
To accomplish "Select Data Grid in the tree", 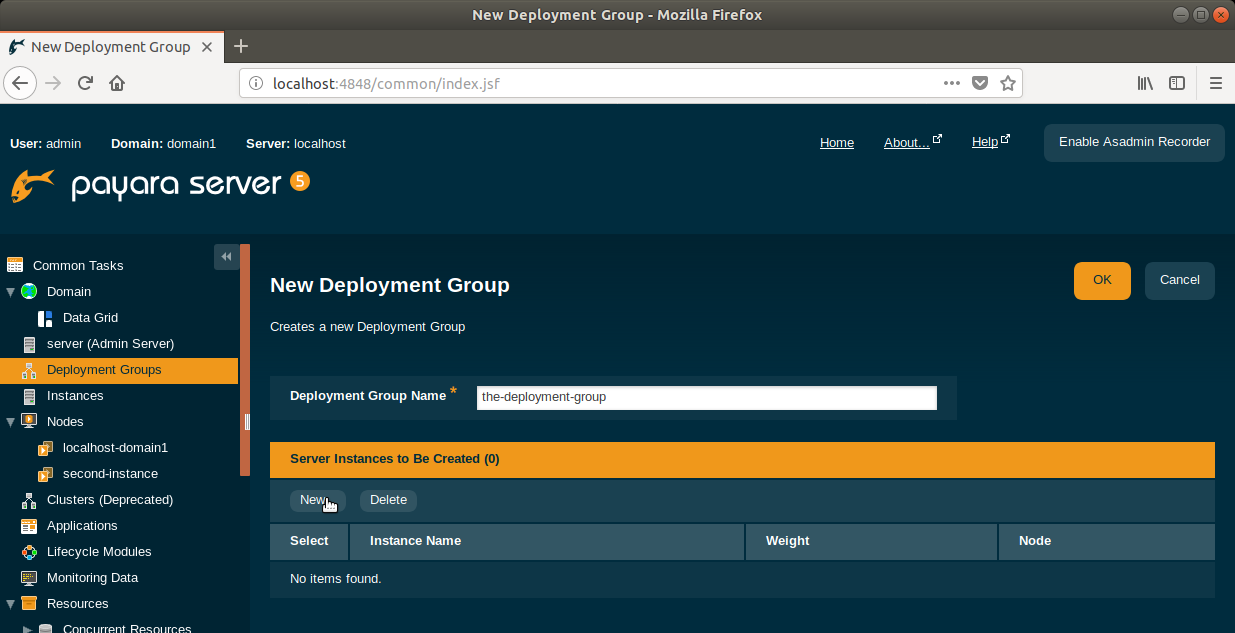I will click(90, 318).
